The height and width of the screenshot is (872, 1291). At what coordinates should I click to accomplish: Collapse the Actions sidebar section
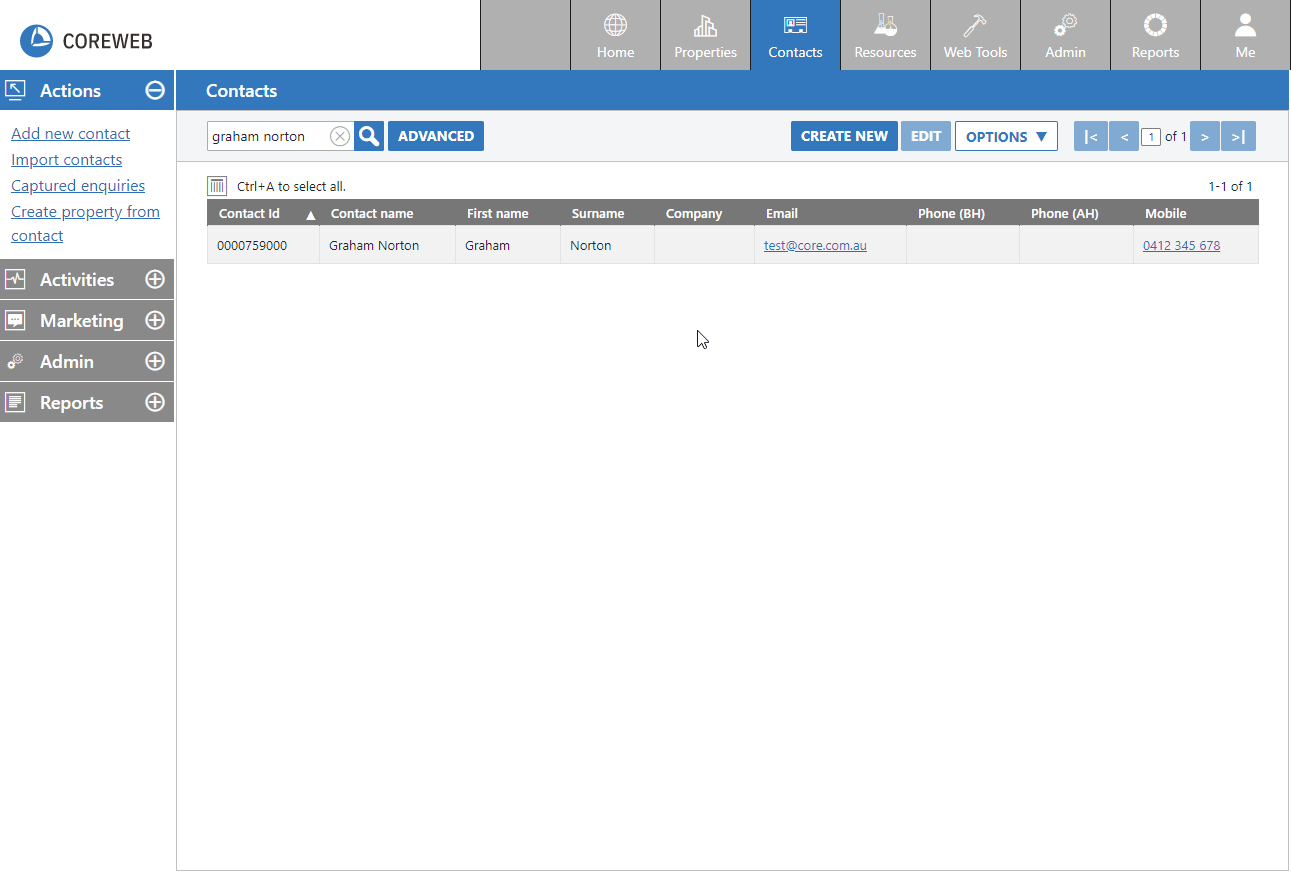155,90
